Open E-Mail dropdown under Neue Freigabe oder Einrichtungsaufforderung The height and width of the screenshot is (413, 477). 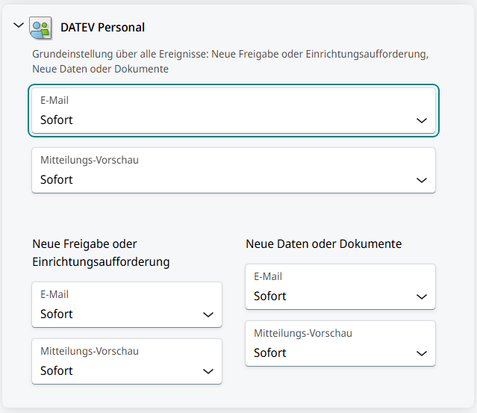point(127,305)
